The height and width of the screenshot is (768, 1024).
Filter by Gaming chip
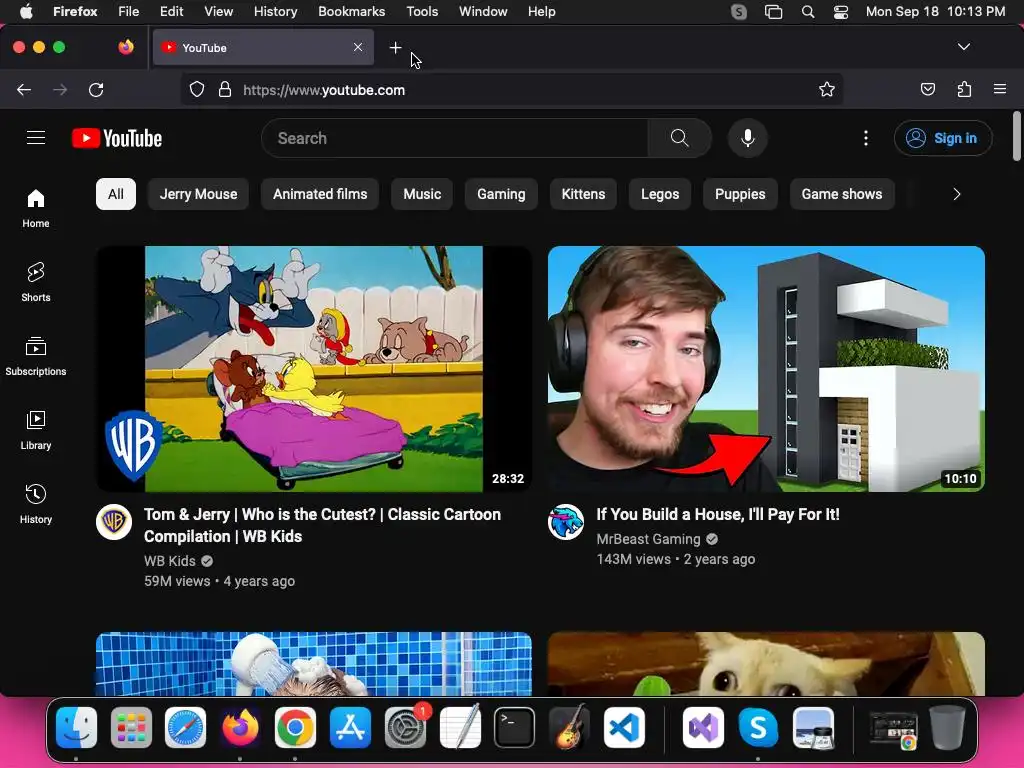coord(501,194)
